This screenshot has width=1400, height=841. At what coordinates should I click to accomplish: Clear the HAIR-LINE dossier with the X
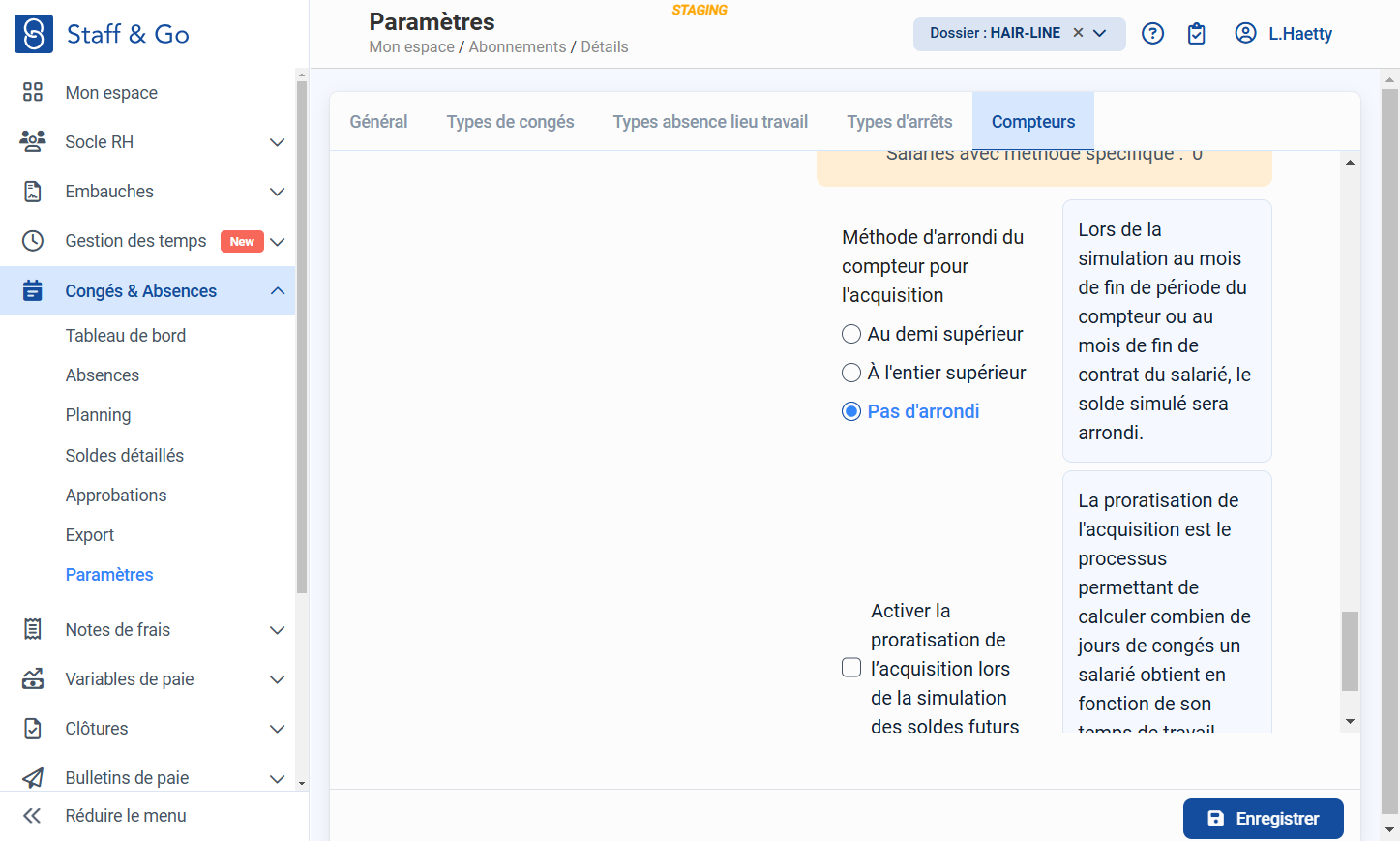(x=1078, y=33)
